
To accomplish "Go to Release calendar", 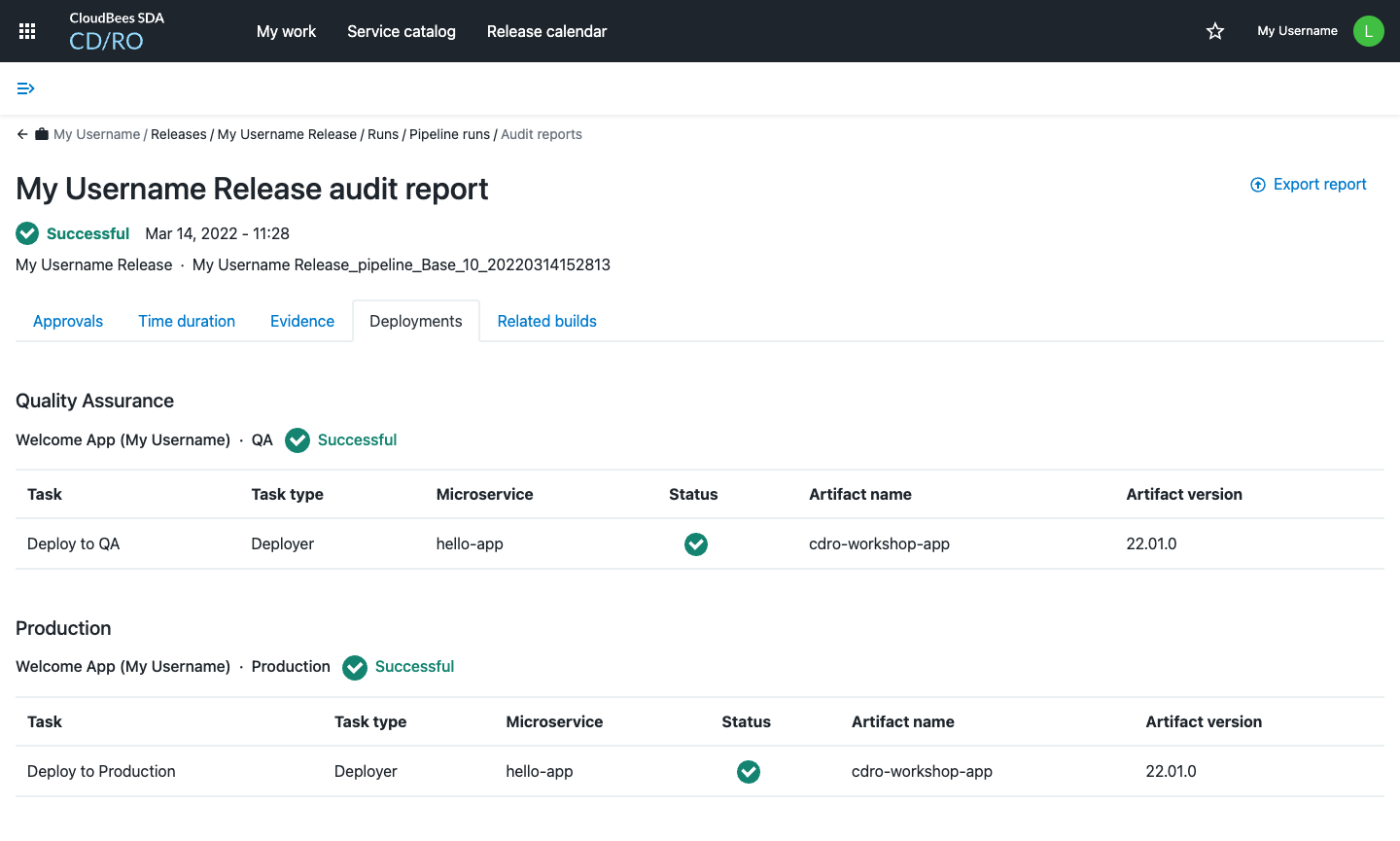I will [x=546, y=31].
